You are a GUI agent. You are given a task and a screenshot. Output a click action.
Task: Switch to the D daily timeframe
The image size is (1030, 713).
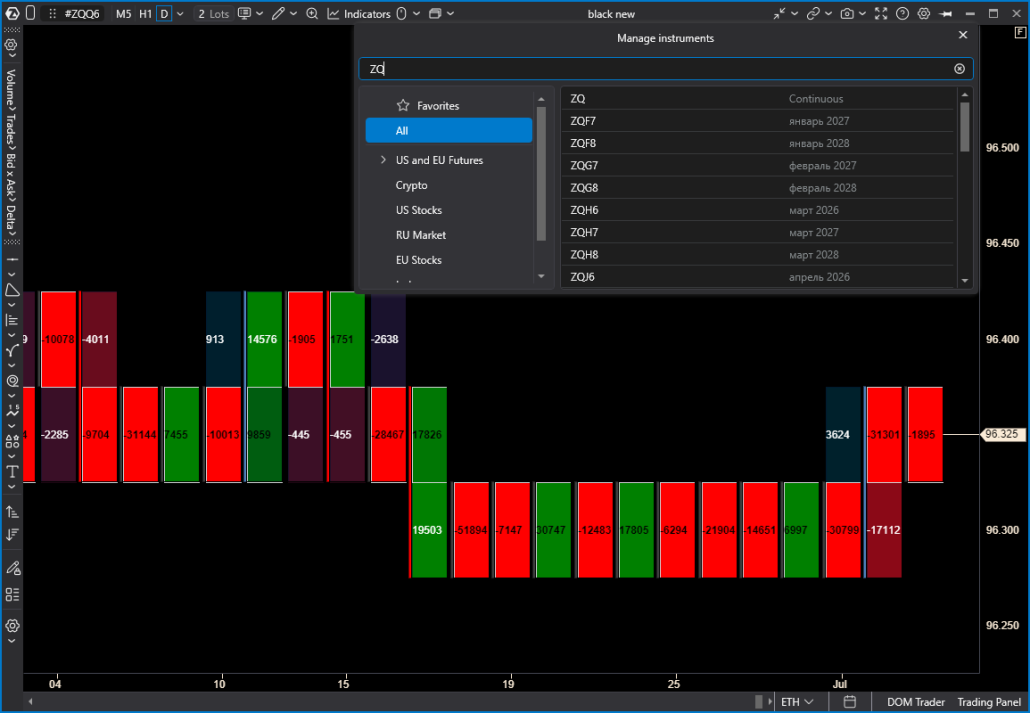pyautogui.click(x=164, y=13)
